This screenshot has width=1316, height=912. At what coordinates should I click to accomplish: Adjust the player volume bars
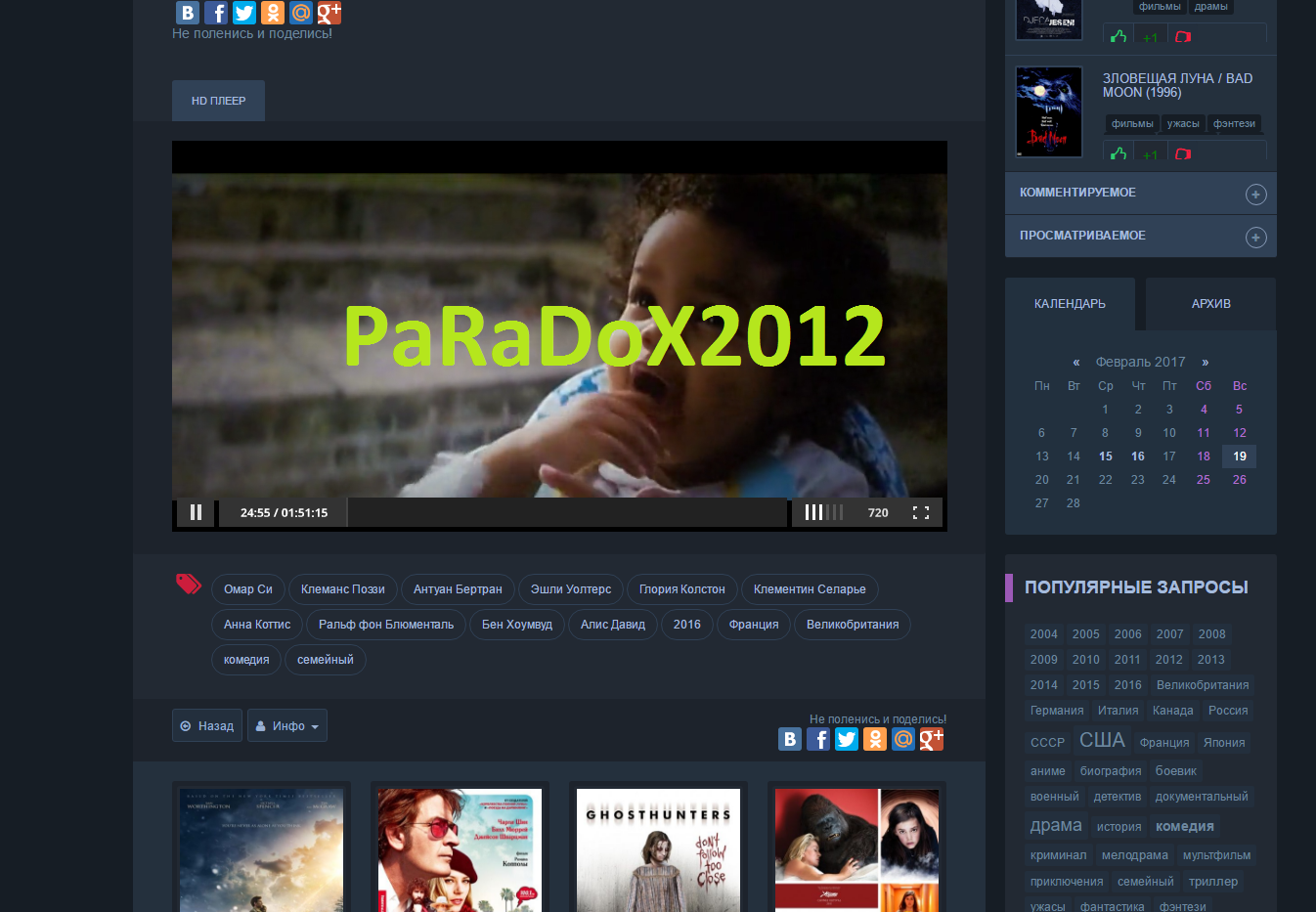[824, 512]
